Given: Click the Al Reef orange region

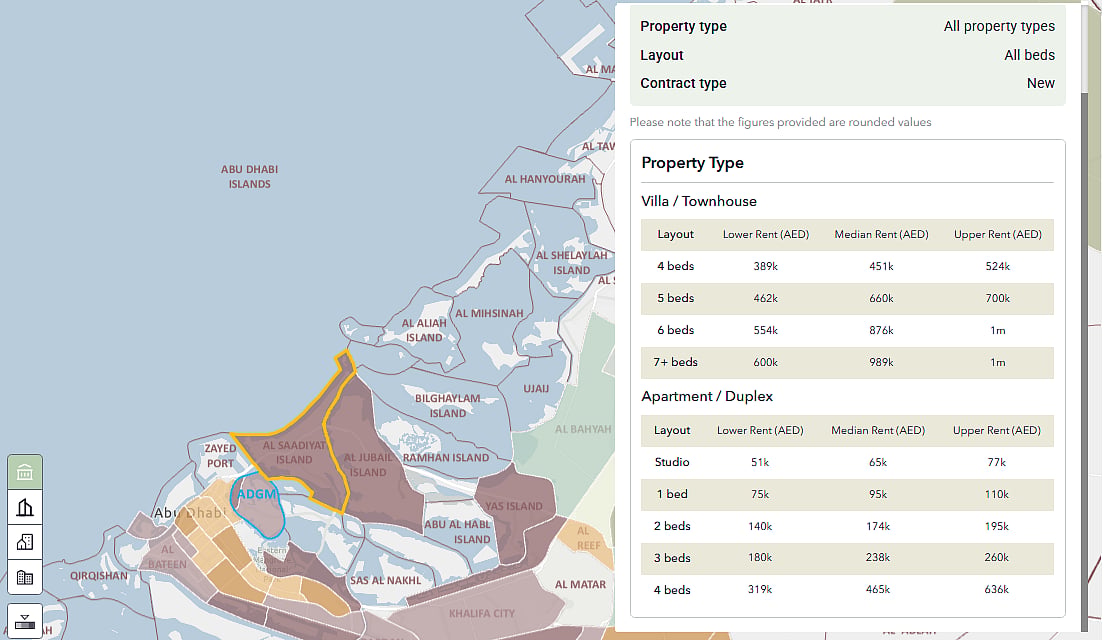Looking at the screenshot, I should (588, 538).
